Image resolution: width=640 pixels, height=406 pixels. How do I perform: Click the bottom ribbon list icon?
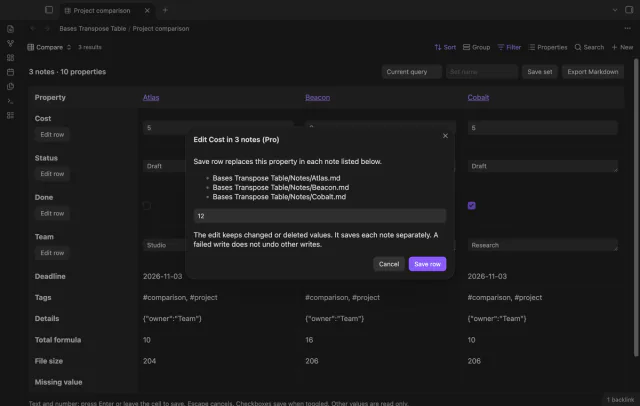11,115
